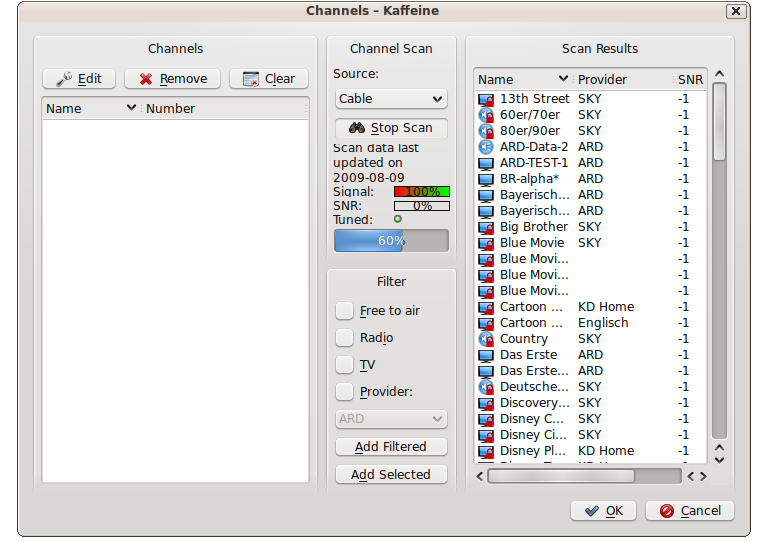Select the first Bayerisch... ARD row
Image resolution: width=771 pixels, height=543 pixels.
click(x=591, y=195)
